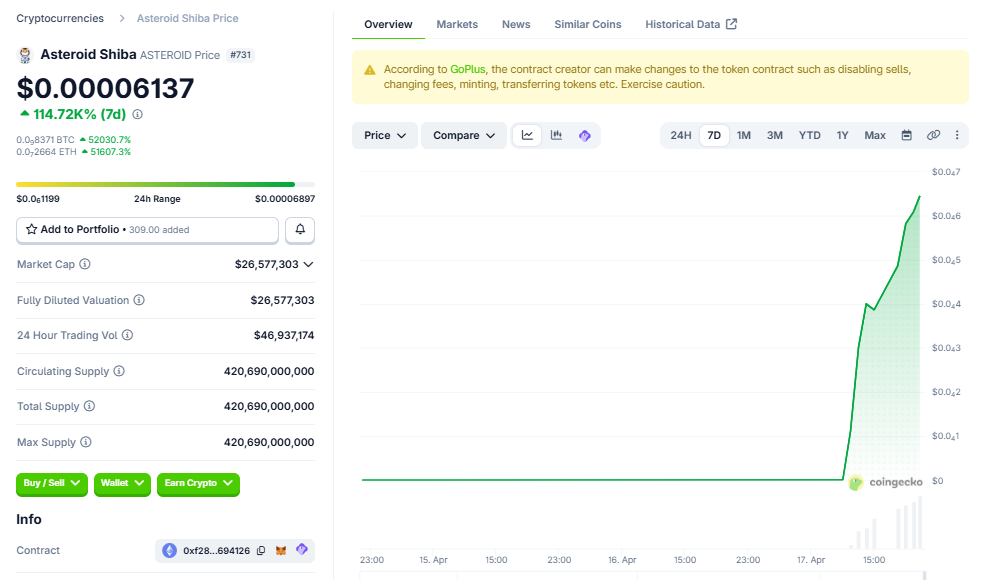995x580 pixels.
Task: Copy the chart link via chain icon
Action: point(933,135)
